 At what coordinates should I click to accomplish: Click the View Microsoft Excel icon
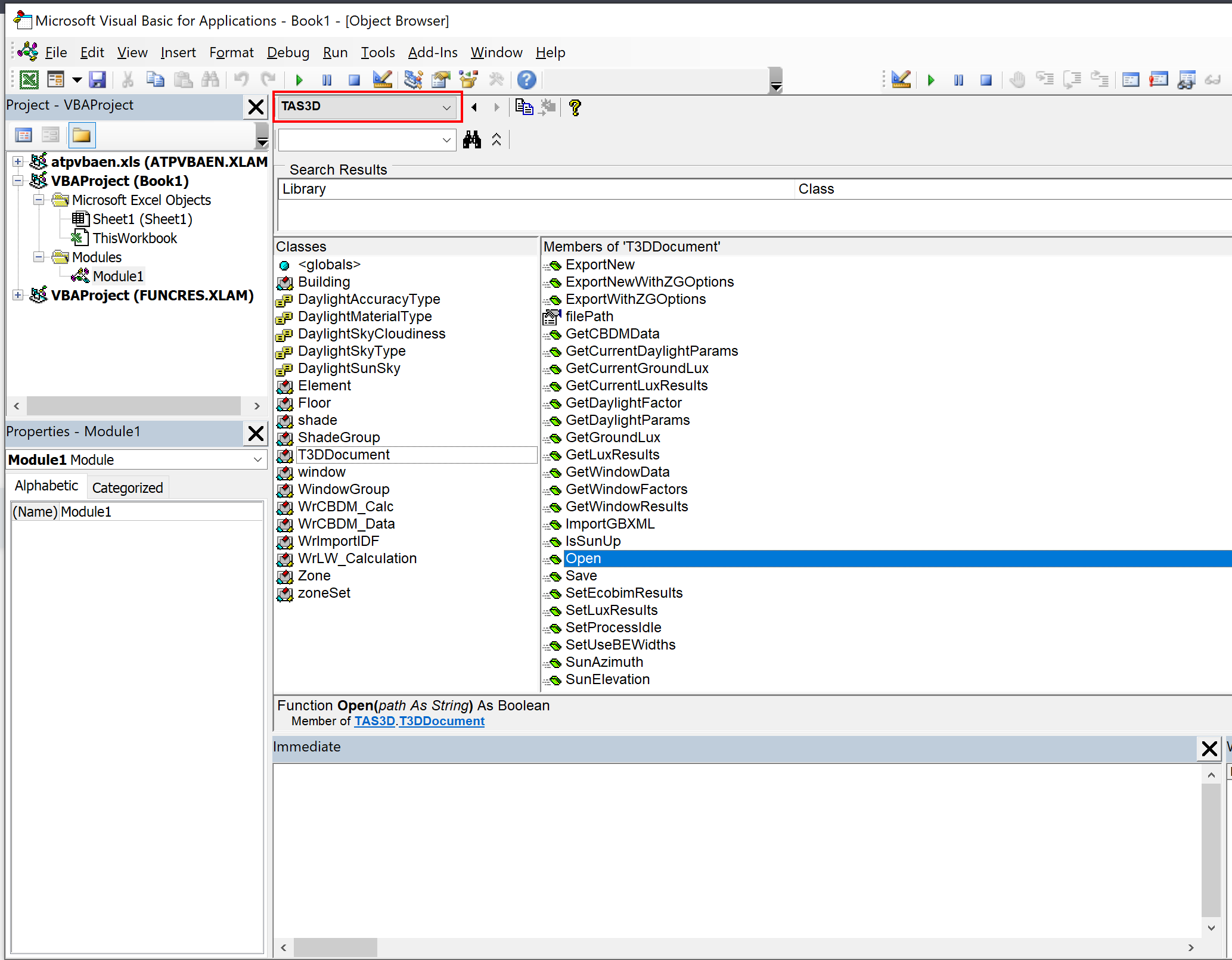point(29,79)
